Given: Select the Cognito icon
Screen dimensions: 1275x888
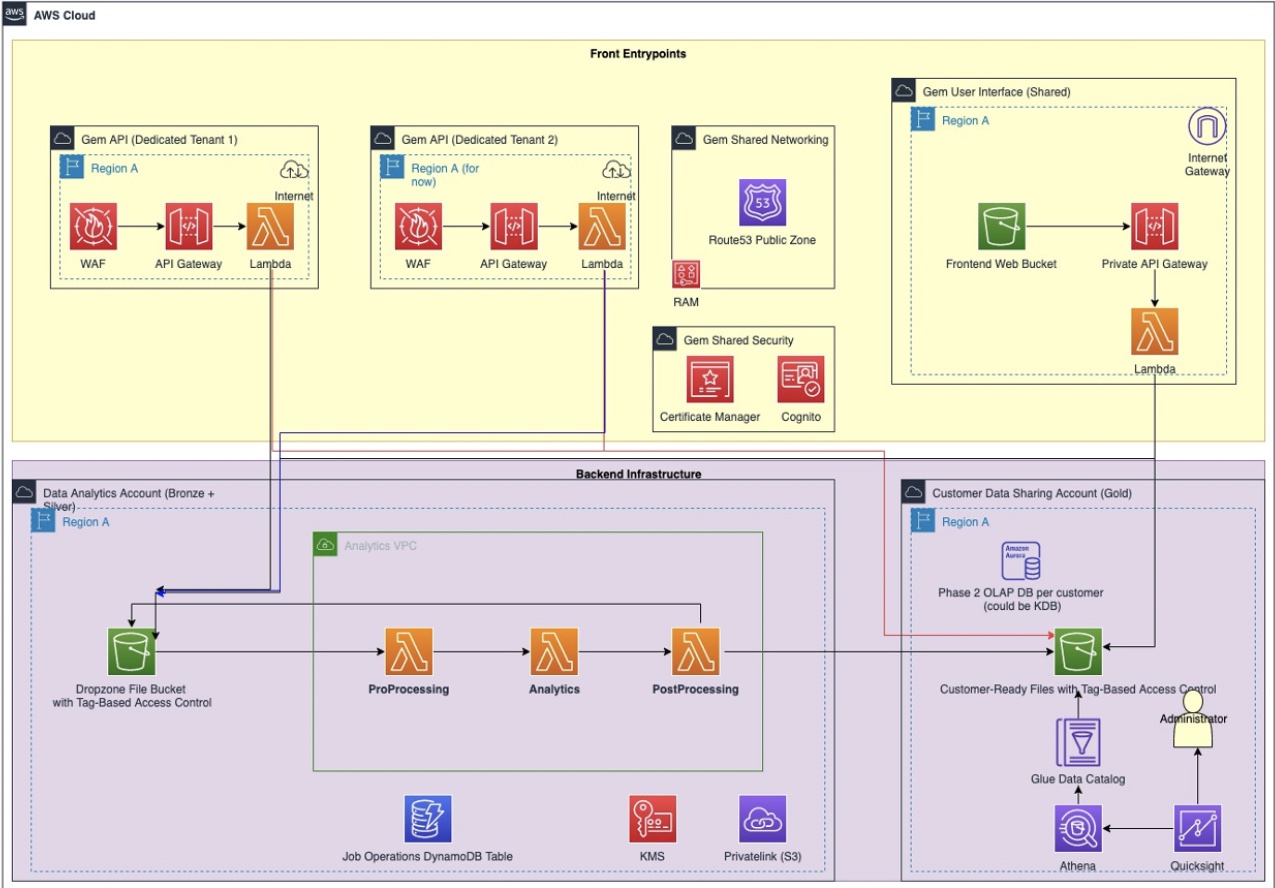Looking at the screenshot, I should [x=801, y=380].
